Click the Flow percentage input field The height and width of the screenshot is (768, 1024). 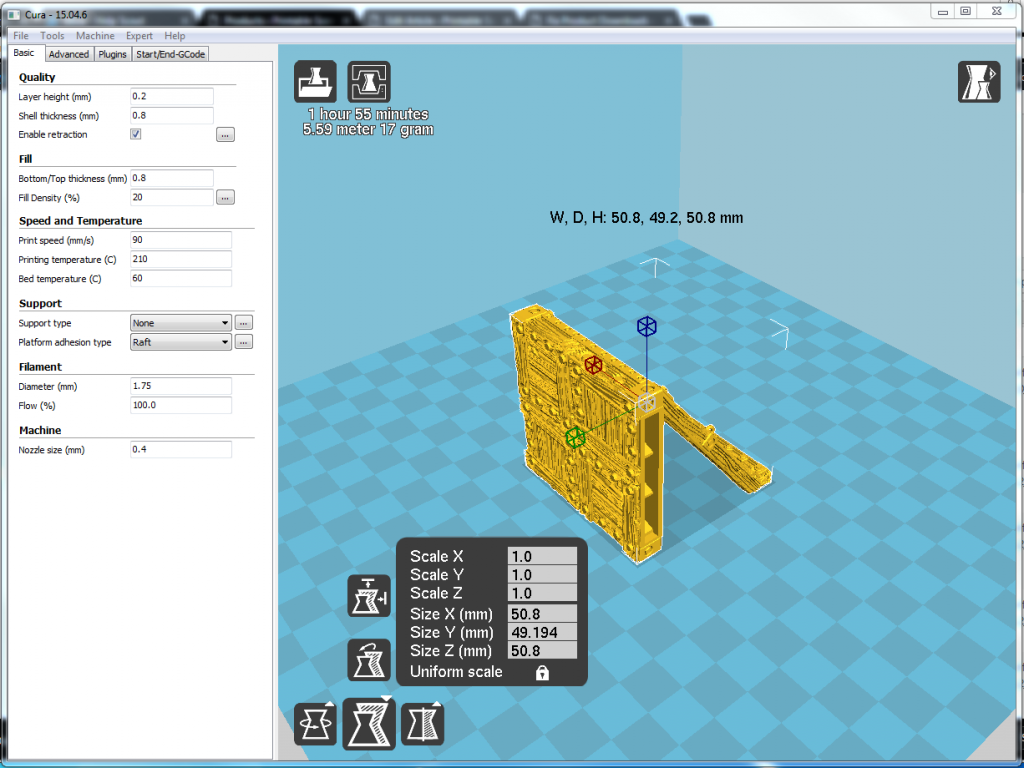(x=181, y=405)
